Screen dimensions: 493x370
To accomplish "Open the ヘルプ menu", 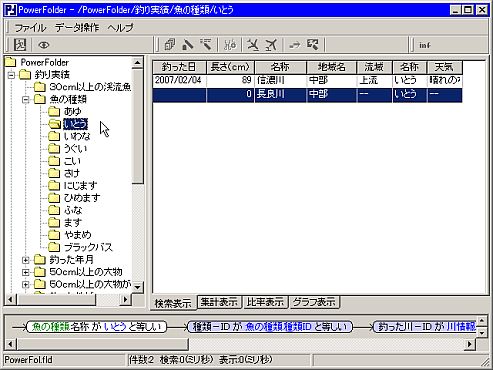I will click(121, 27).
